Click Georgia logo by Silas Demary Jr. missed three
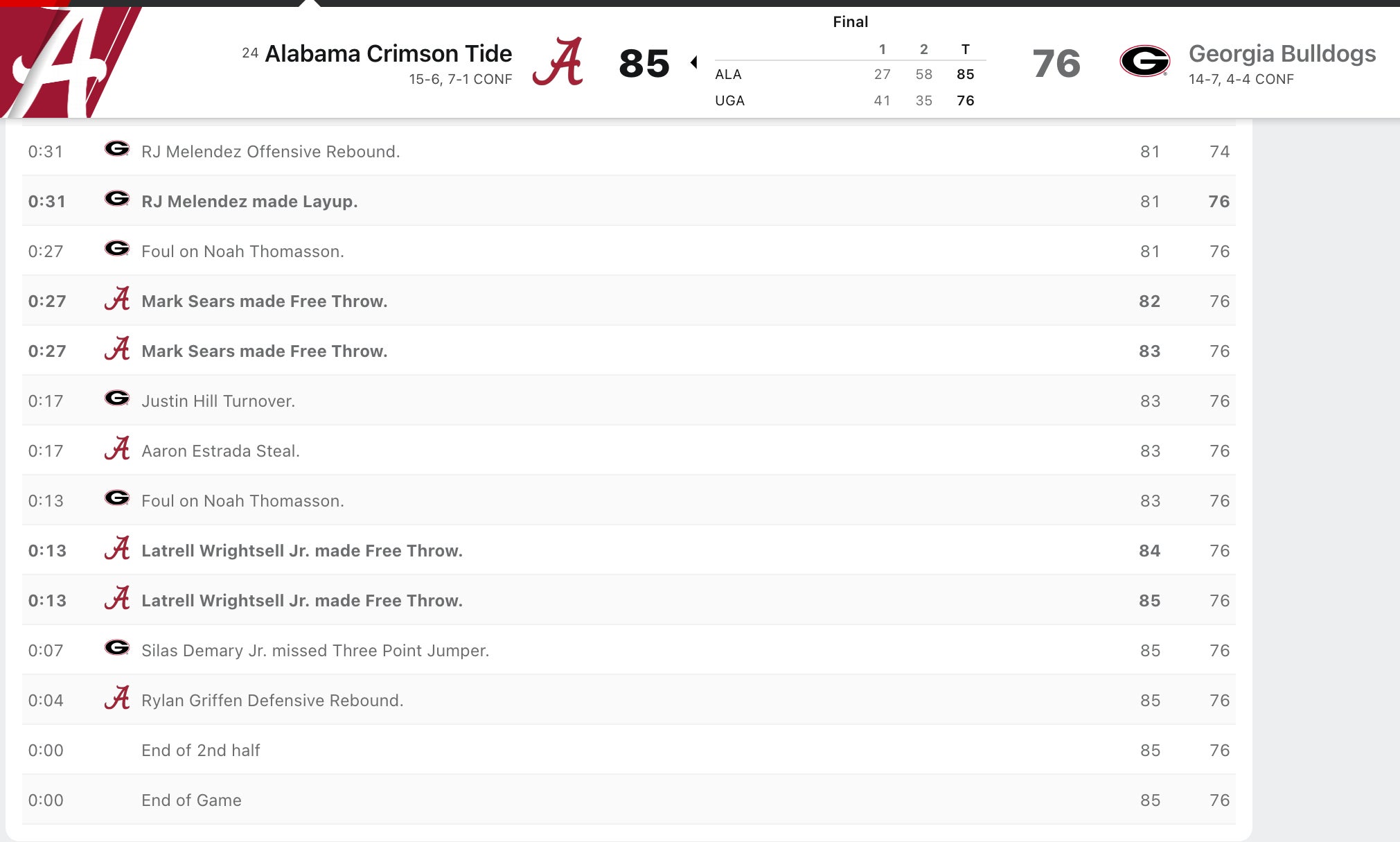 [x=117, y=648]
